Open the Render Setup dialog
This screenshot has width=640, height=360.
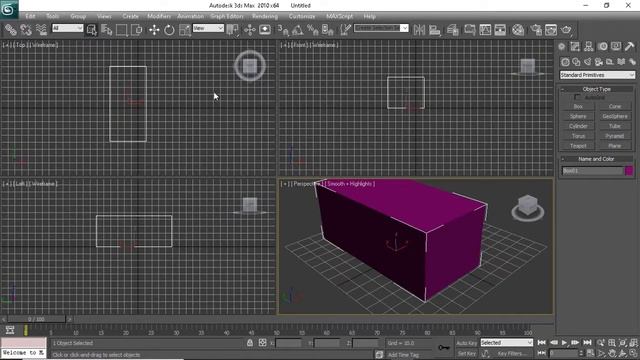click(536, 29)
